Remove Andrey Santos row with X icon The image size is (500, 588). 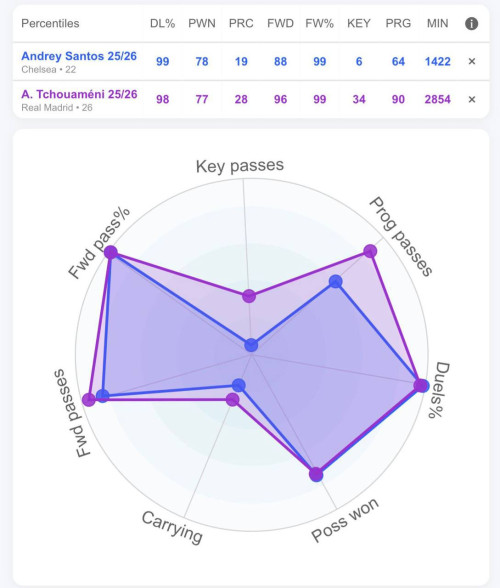[x=472, y=61]
